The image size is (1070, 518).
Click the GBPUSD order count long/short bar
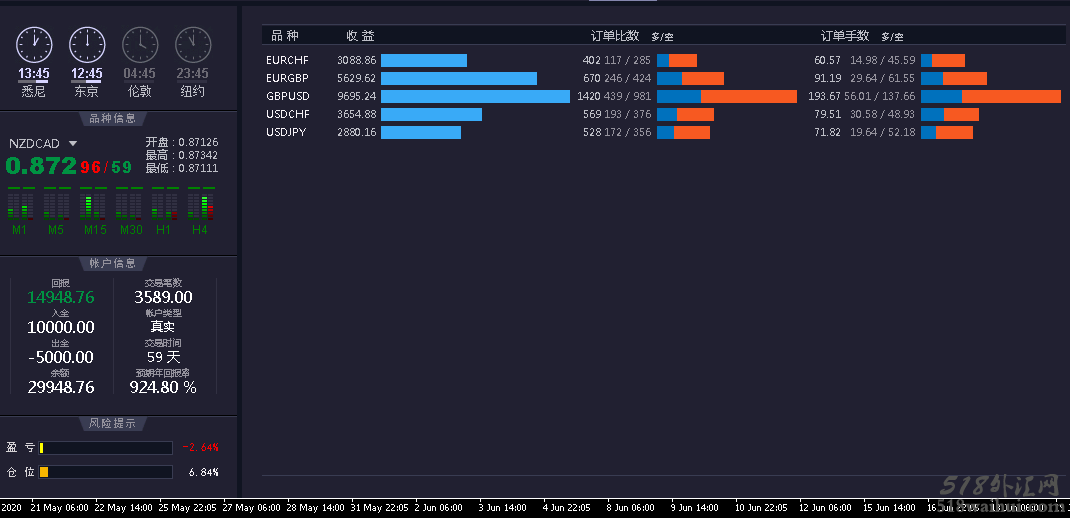pyautogui.click(x=727, y=96)
